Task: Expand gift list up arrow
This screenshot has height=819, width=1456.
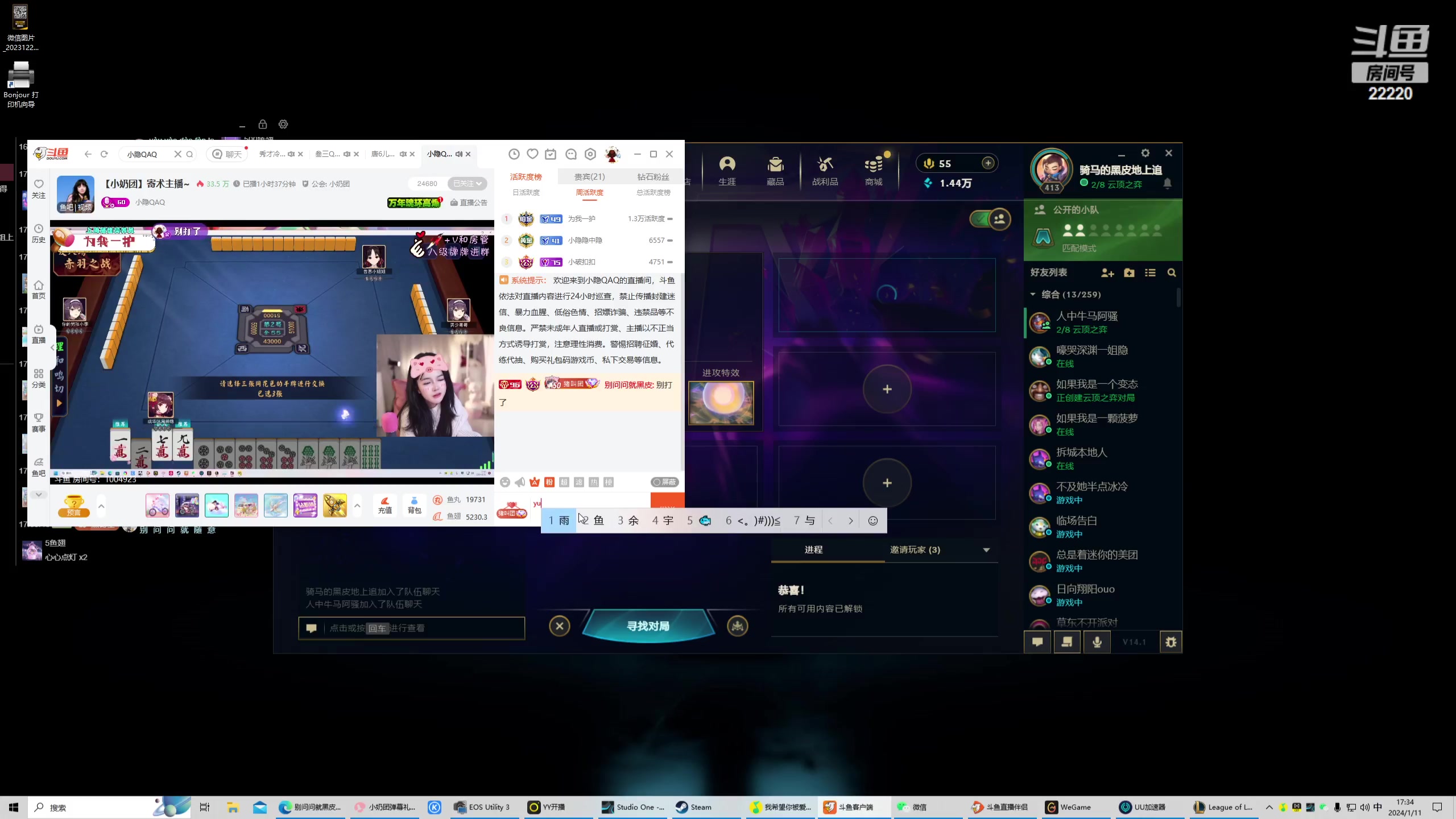Action: coord(357,506)
